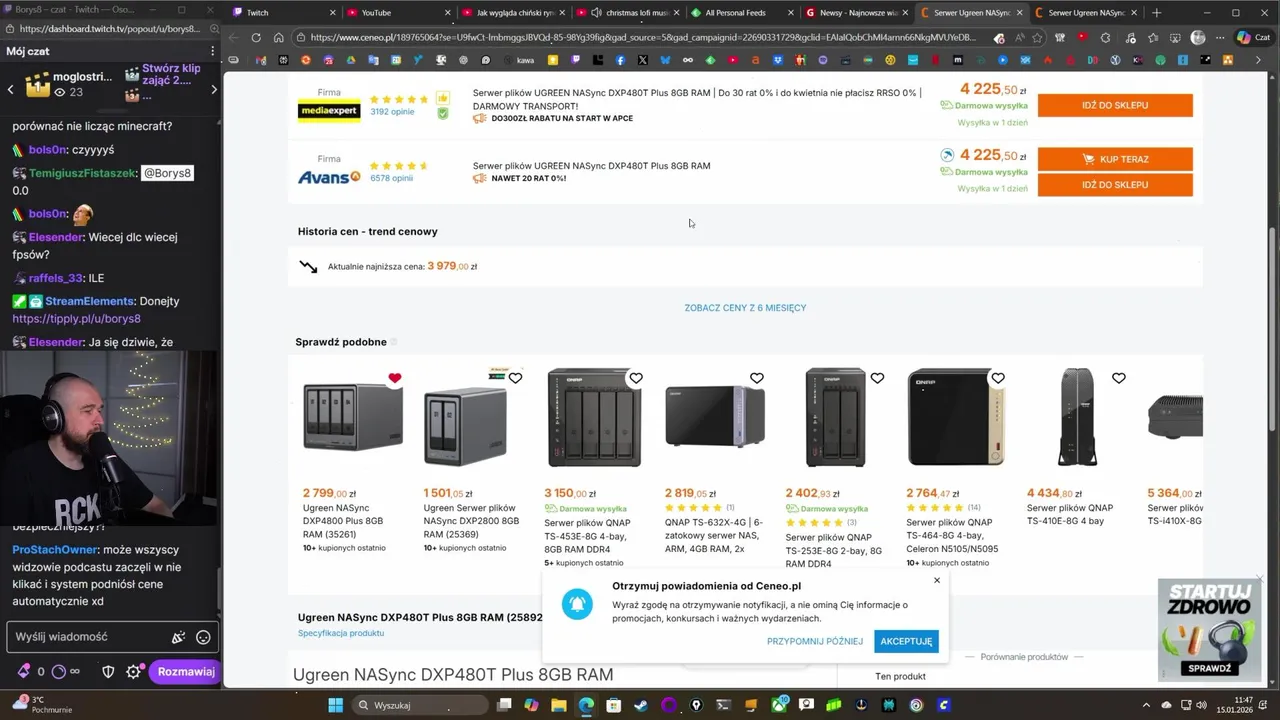Screen dimensions: 1280x720
Task: Click the browser home icon
Action: click(279, 38)
